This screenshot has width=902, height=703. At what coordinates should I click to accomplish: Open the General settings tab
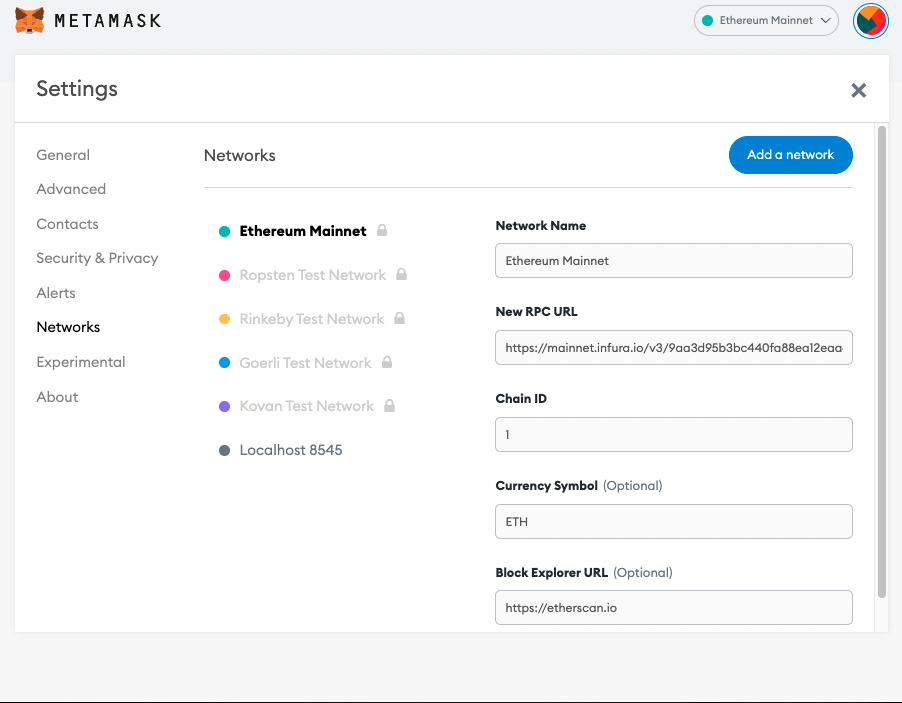pos(63,155)
